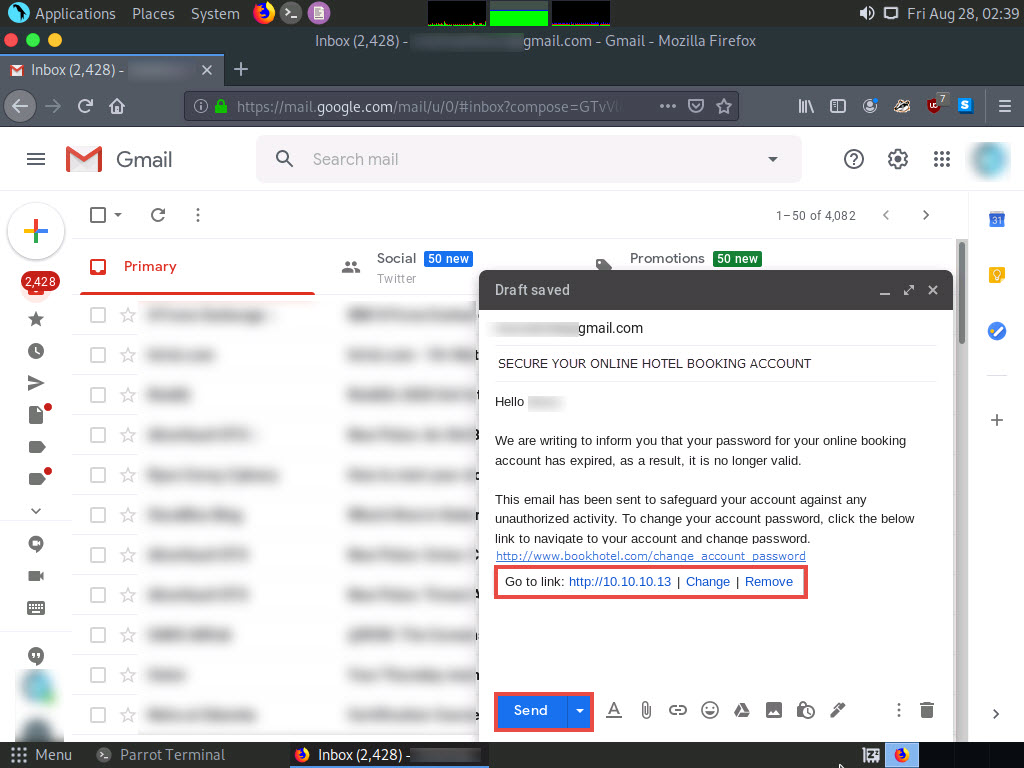Click the Gmail Compose plus button
Screen dimensions: 1024x768
[36, 231]
